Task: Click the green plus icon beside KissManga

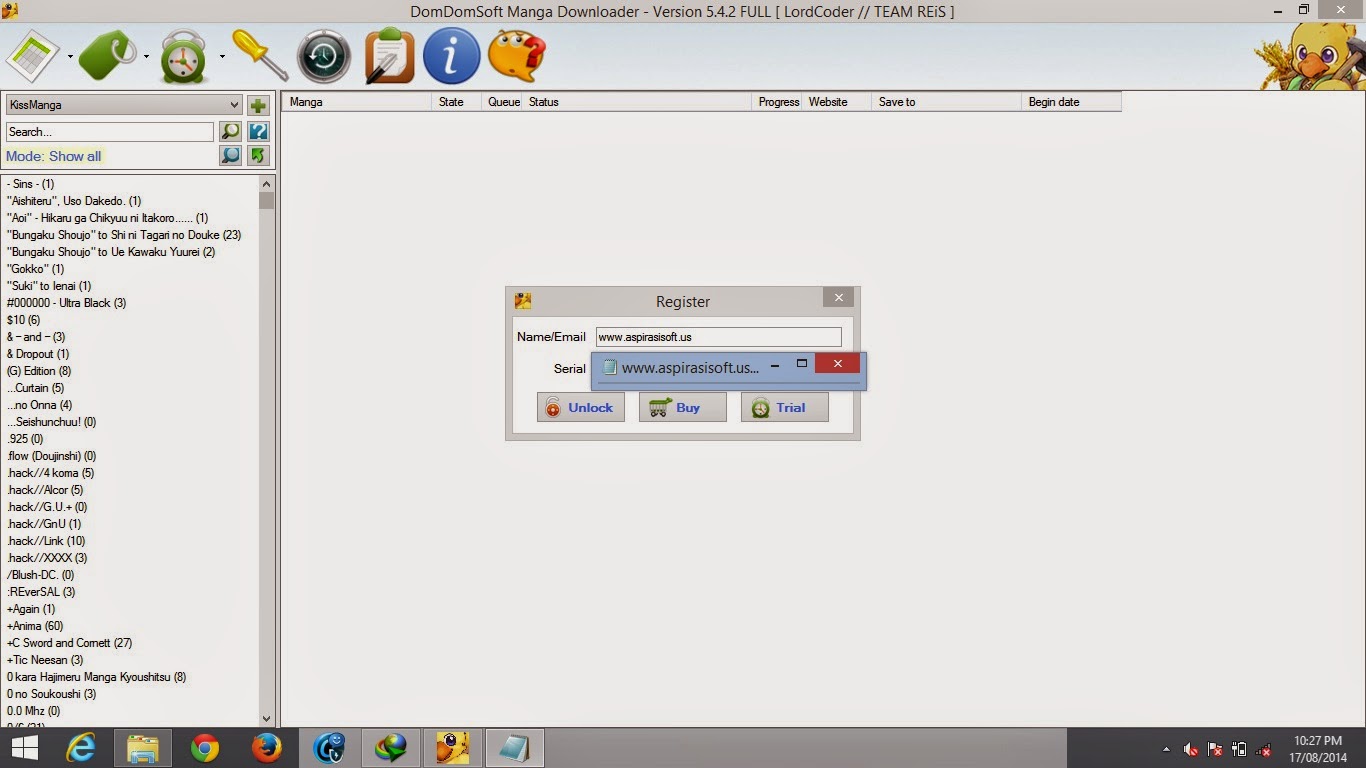Action: (x=258, y=105)
